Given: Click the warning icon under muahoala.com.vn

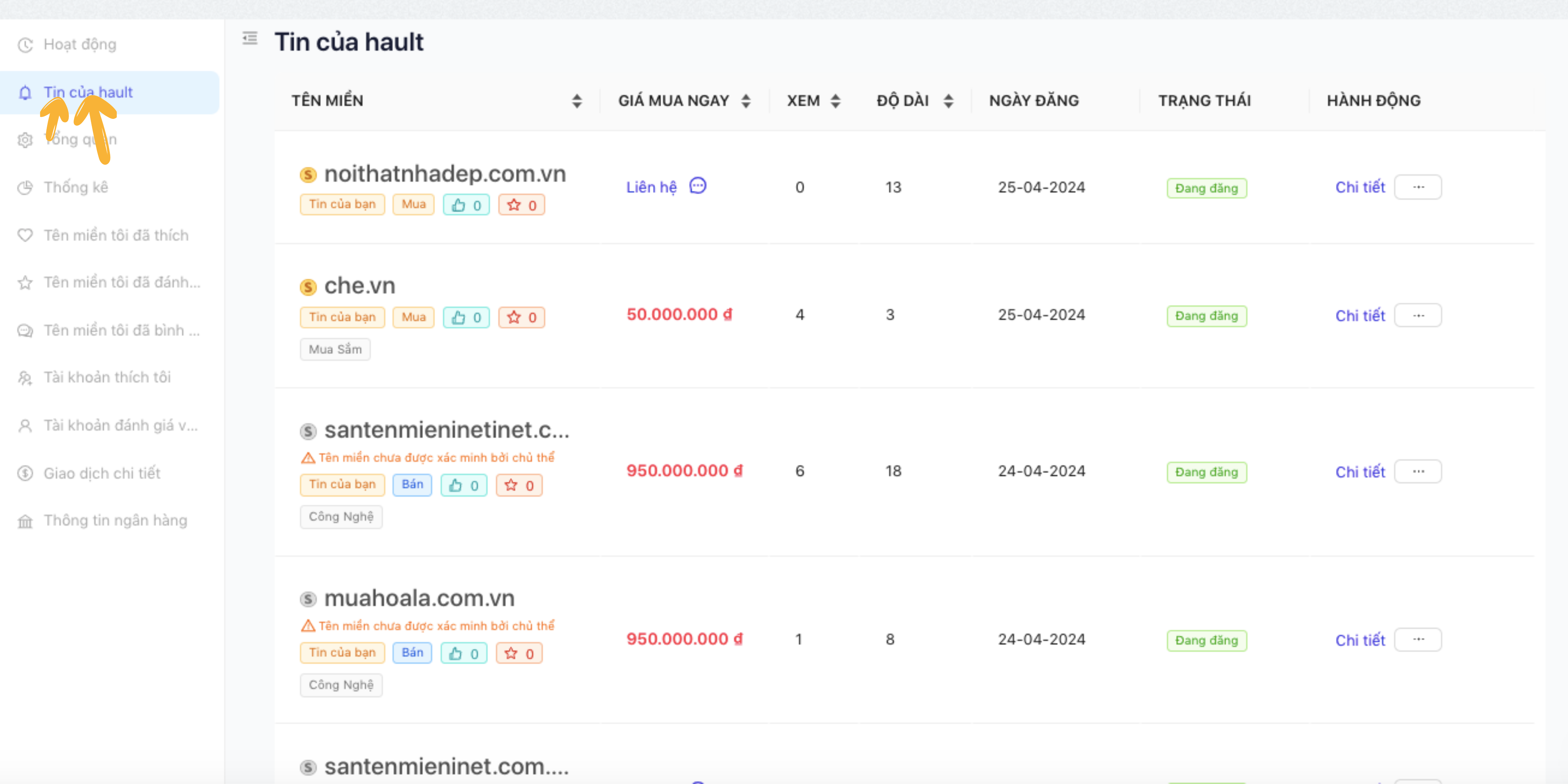Looking at the screenshot, I should (x=308, y=626).
